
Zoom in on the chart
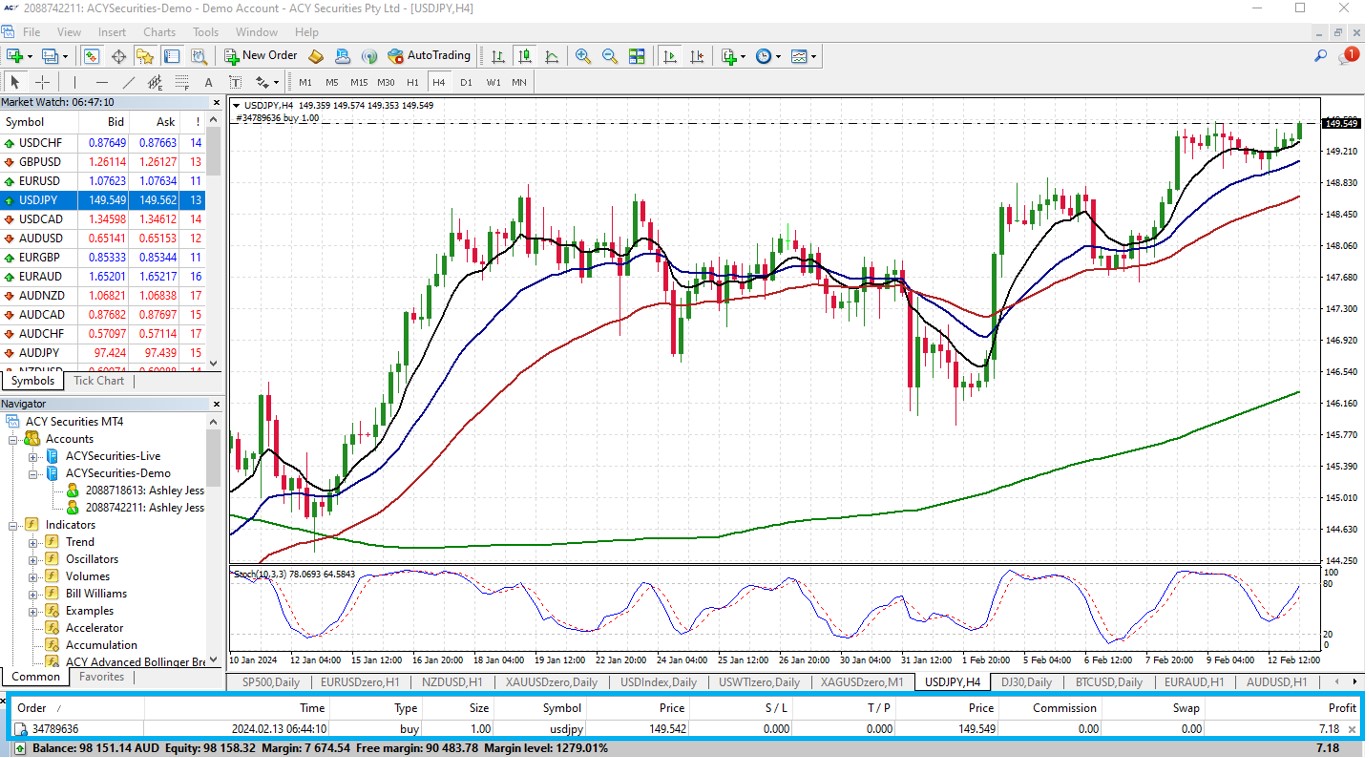[583, 56]
